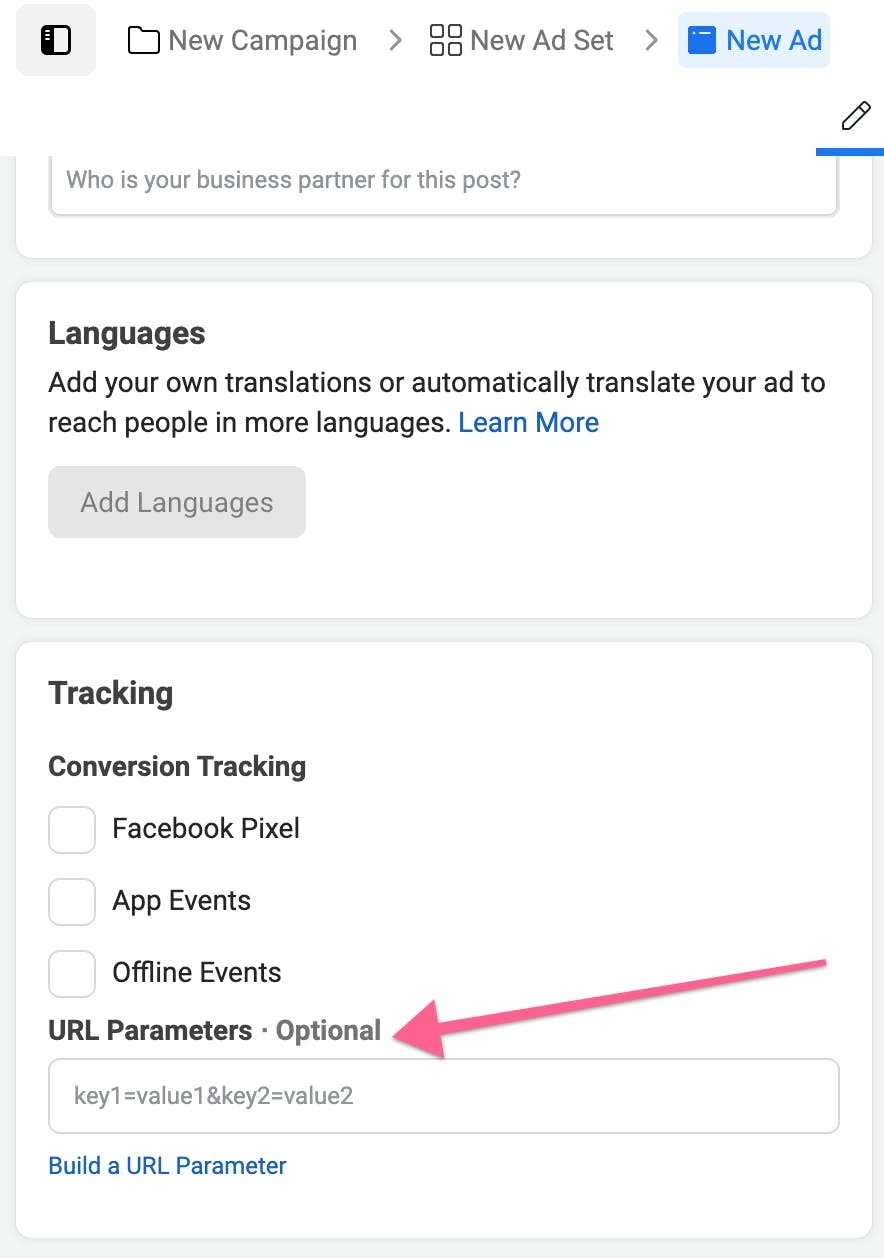Open the Learn More link

tap(528, 422)
